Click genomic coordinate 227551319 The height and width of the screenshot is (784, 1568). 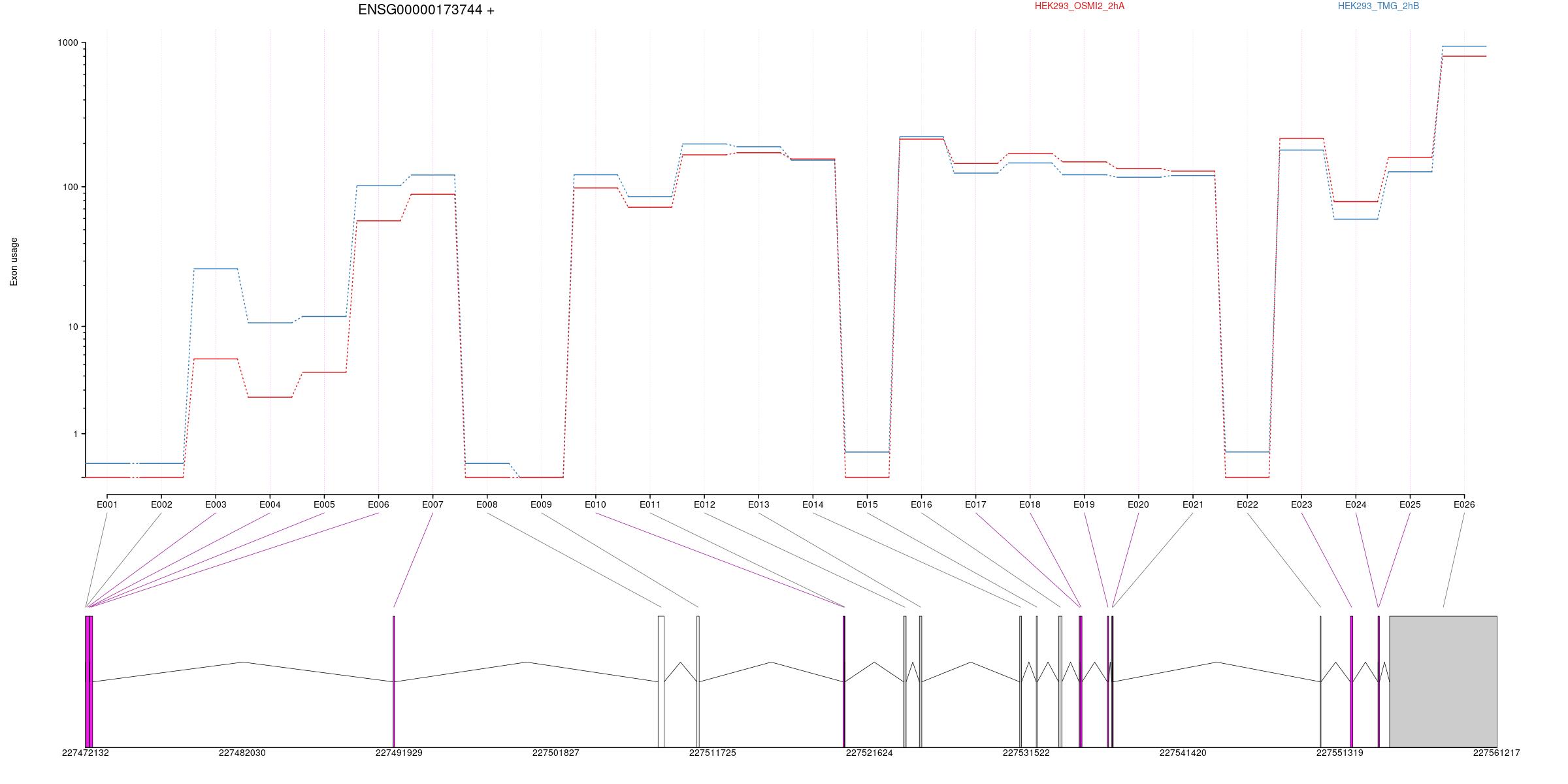[1340, 753]
